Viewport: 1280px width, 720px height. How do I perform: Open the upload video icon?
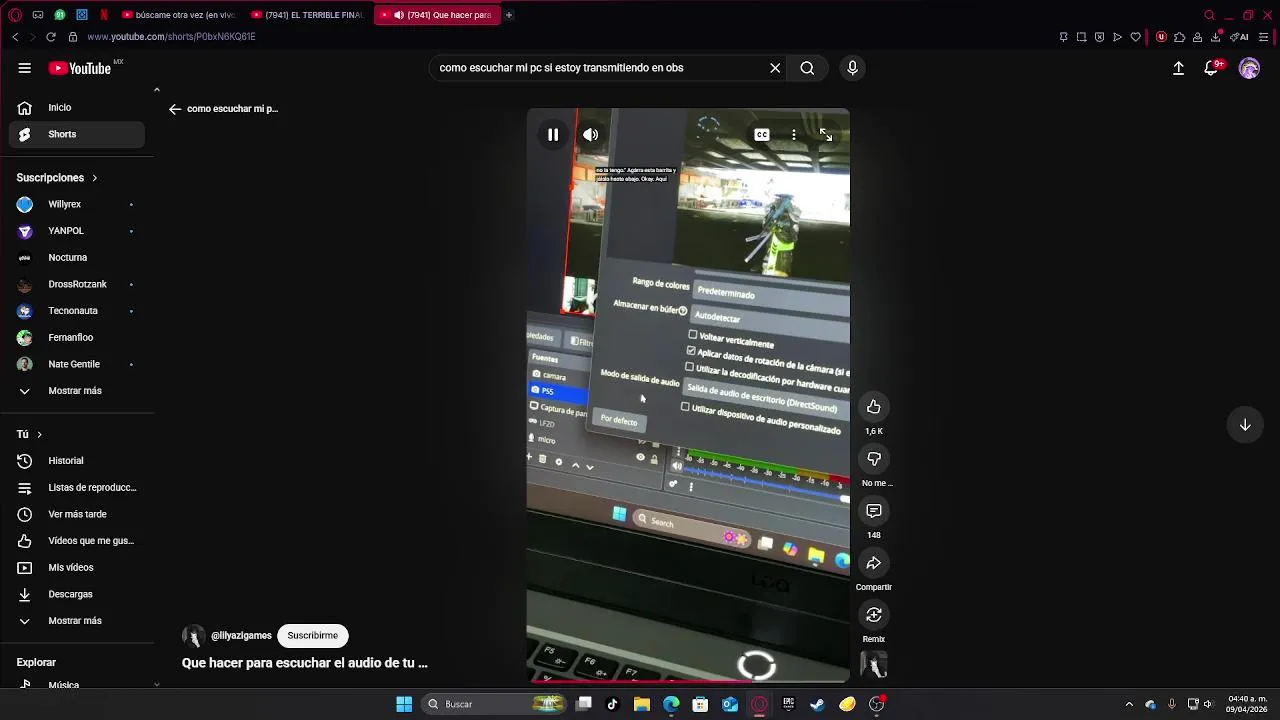point(1178,68)
